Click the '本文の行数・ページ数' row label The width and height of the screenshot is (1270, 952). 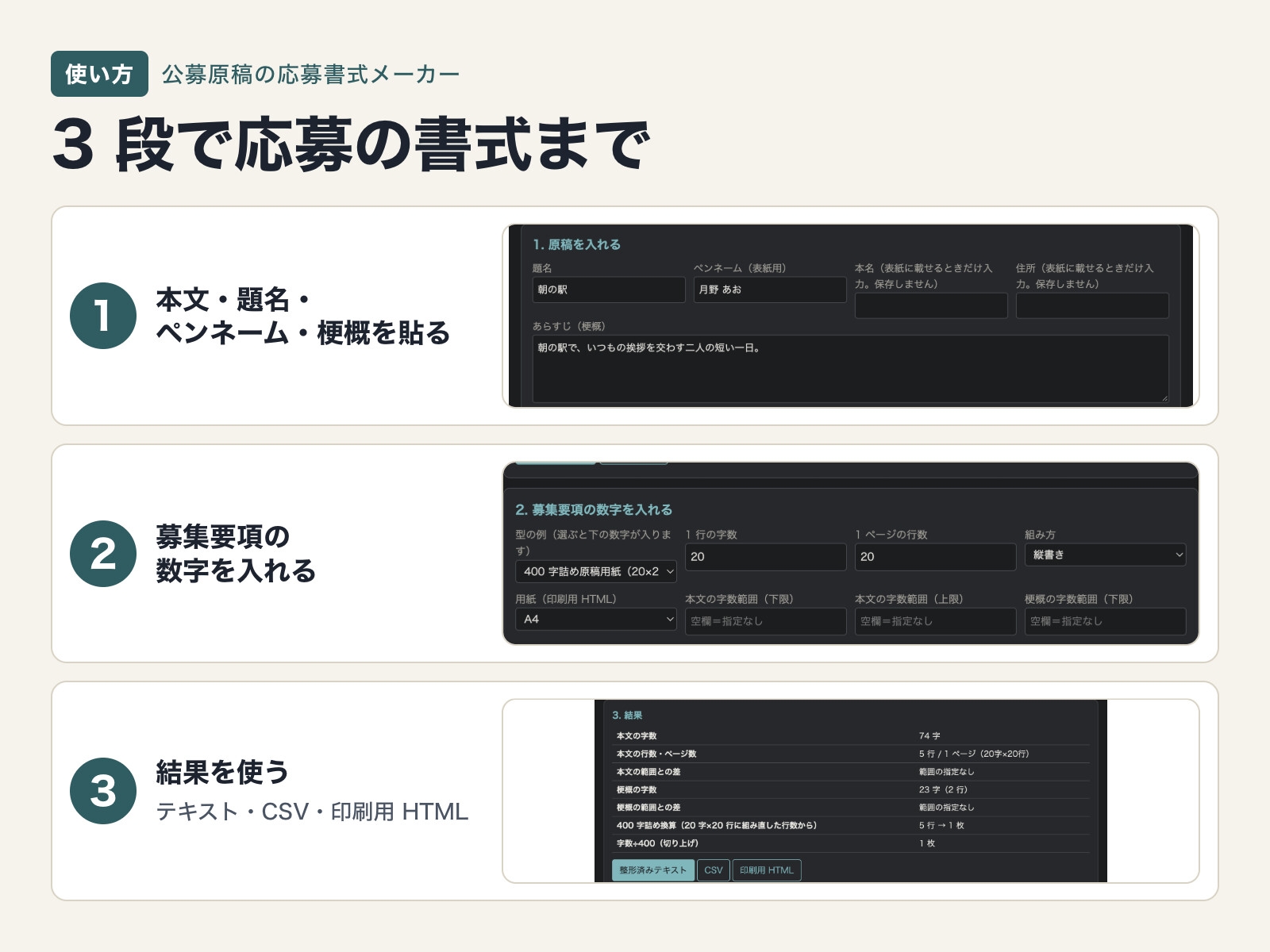coord(656,754)
